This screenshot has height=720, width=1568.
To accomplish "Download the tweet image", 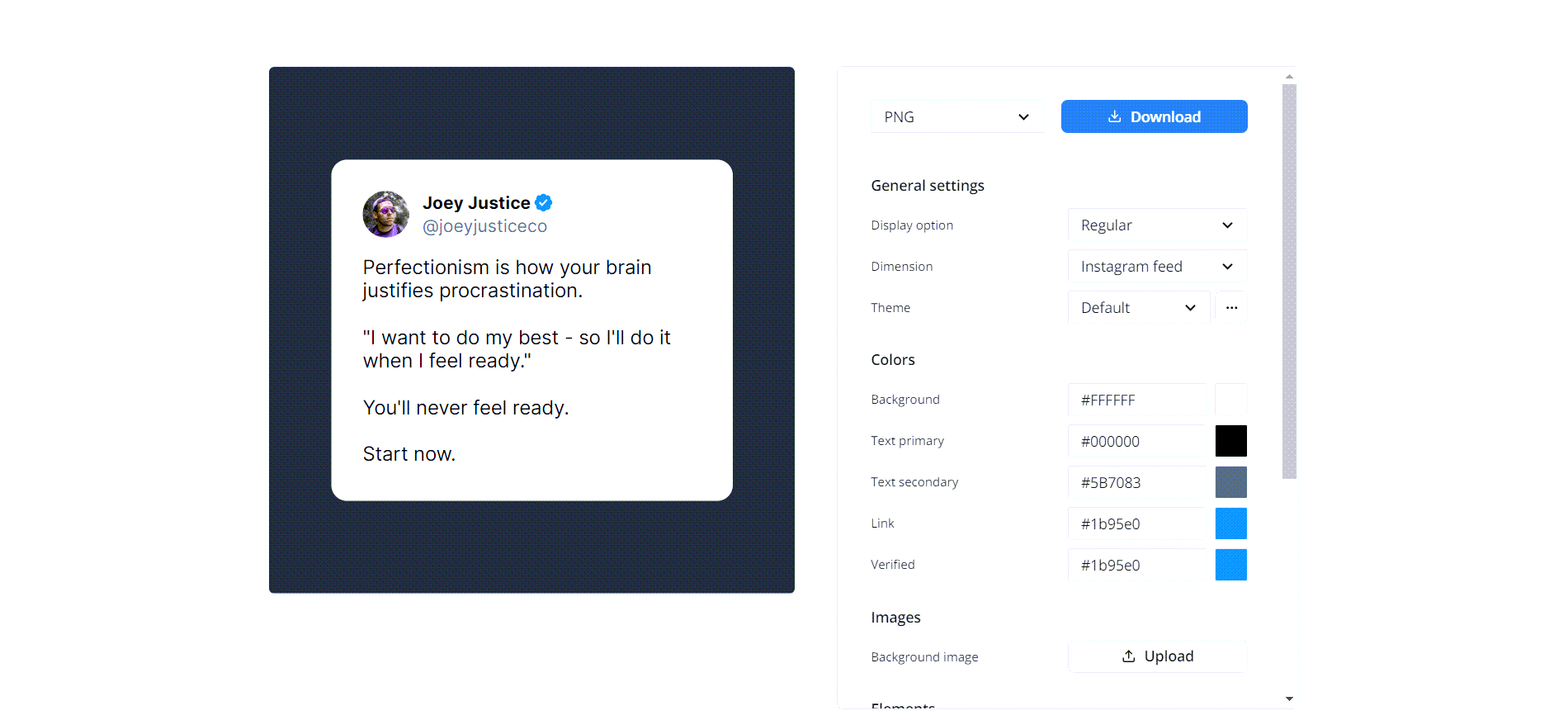I will click(1154, 116).
